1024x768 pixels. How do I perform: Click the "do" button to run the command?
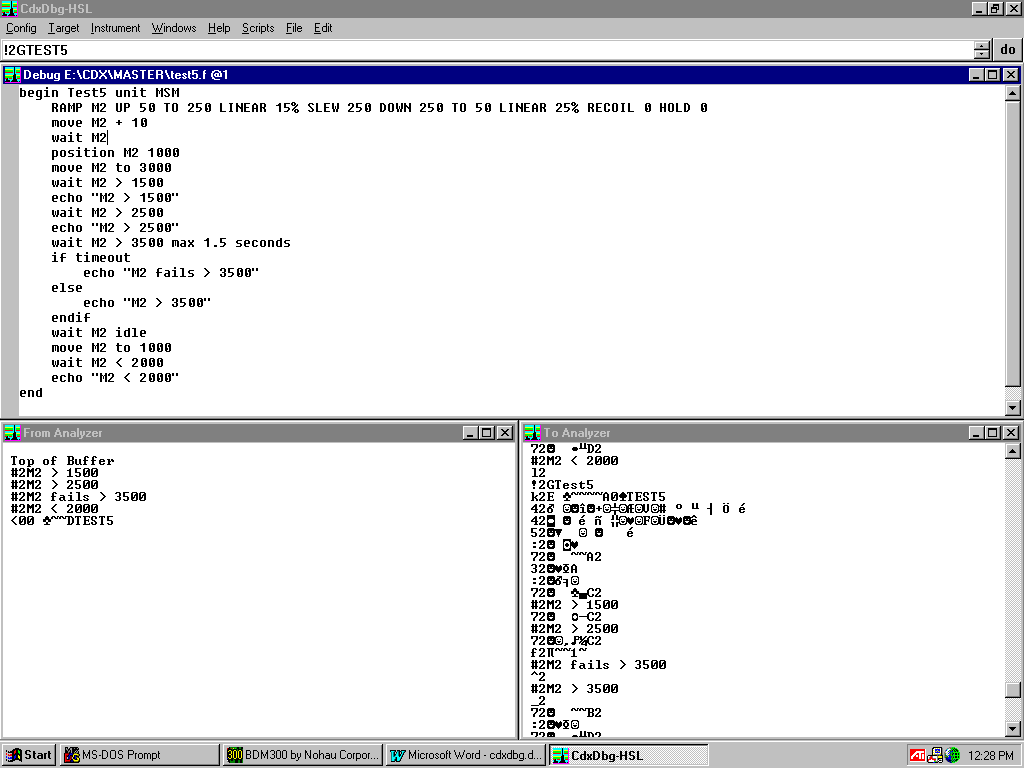(1008, 50)
